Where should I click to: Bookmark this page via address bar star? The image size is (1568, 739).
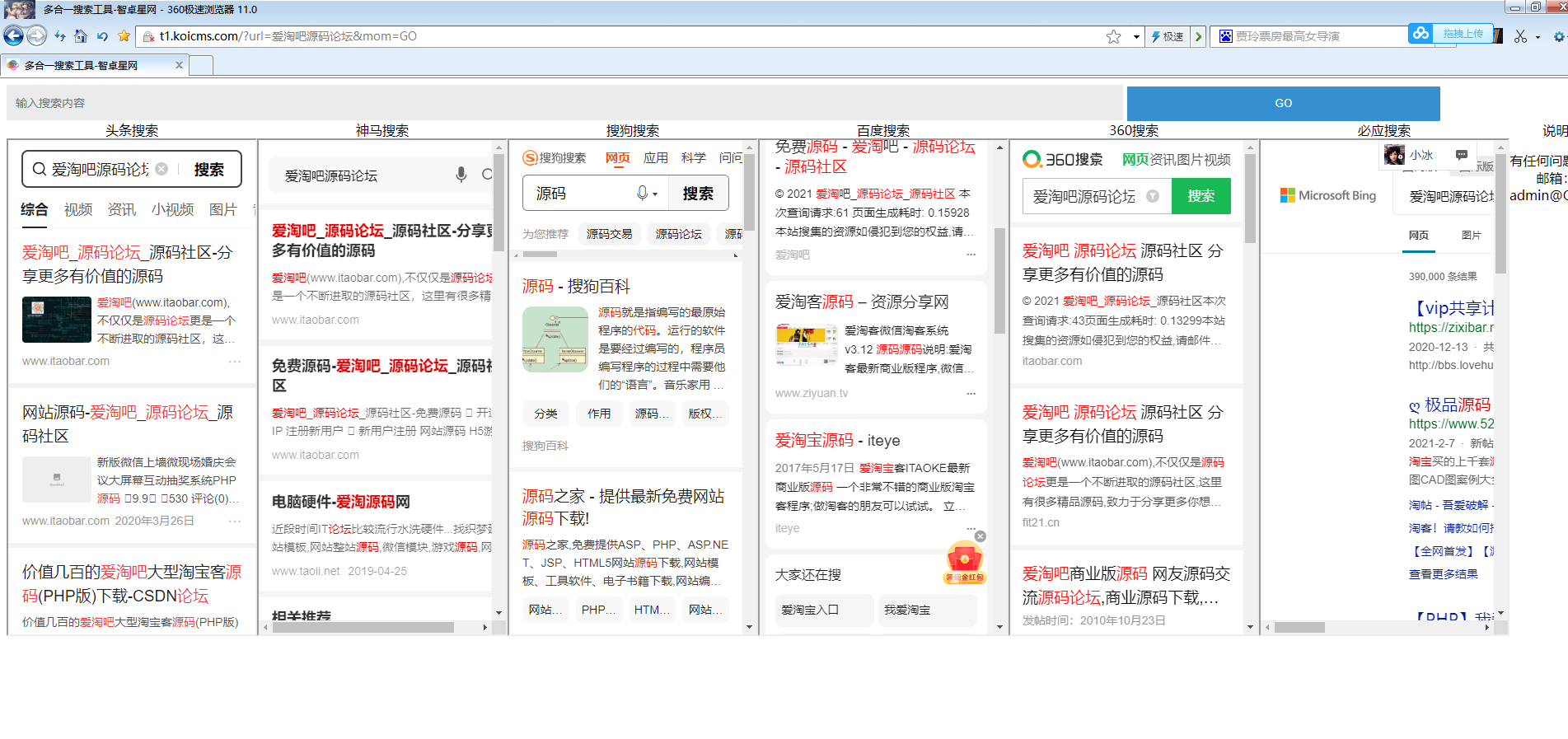(x=1113, y=36)
